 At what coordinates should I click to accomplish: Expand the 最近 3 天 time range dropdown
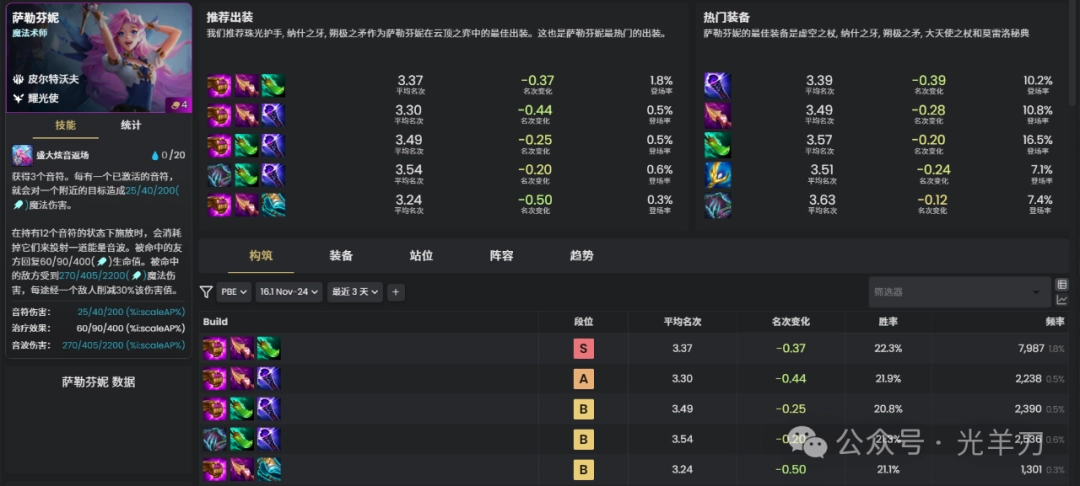[356, 292]
